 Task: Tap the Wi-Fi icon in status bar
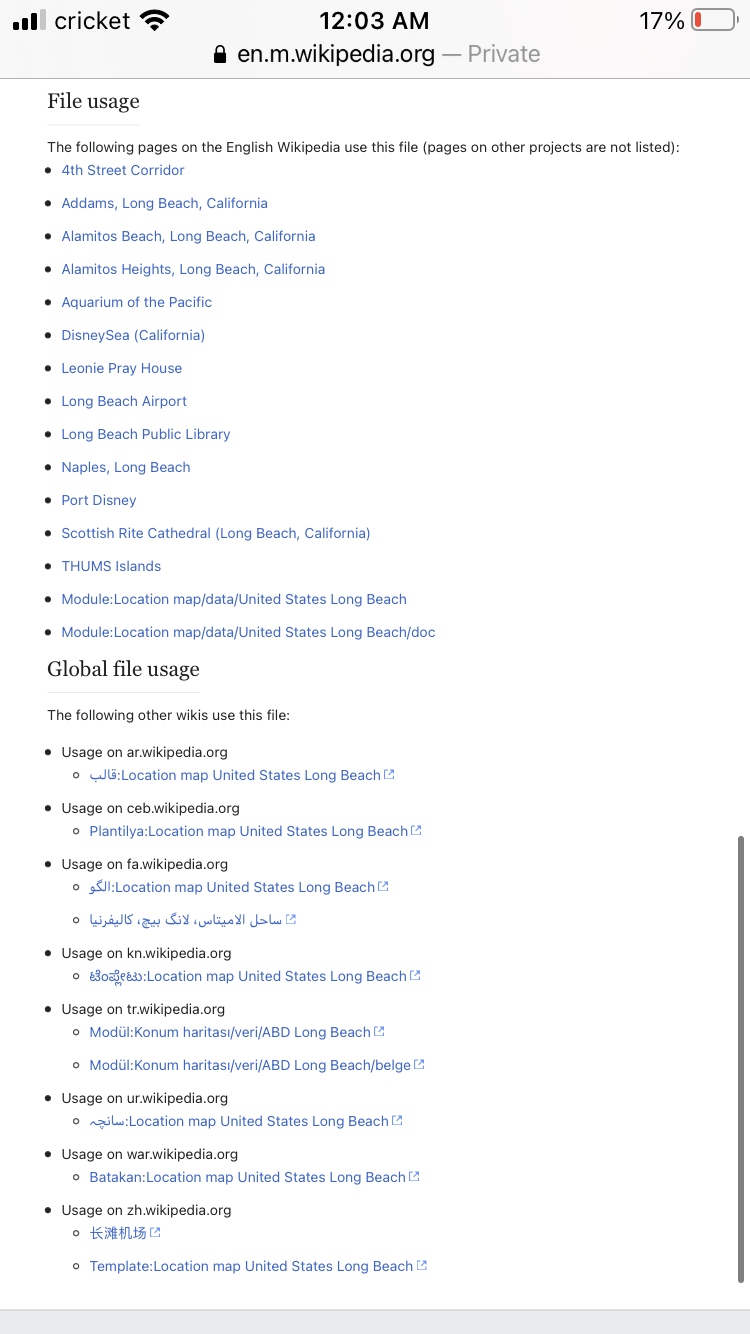click(155, 20)
